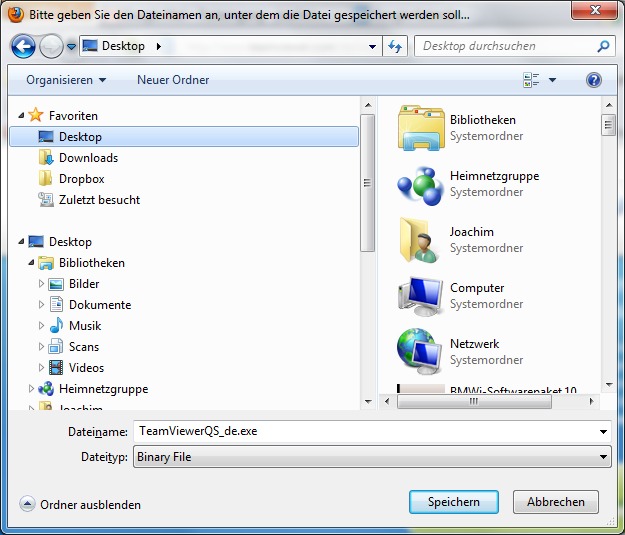
Task: Expand the Bilder library tree node
Action: 42,284
